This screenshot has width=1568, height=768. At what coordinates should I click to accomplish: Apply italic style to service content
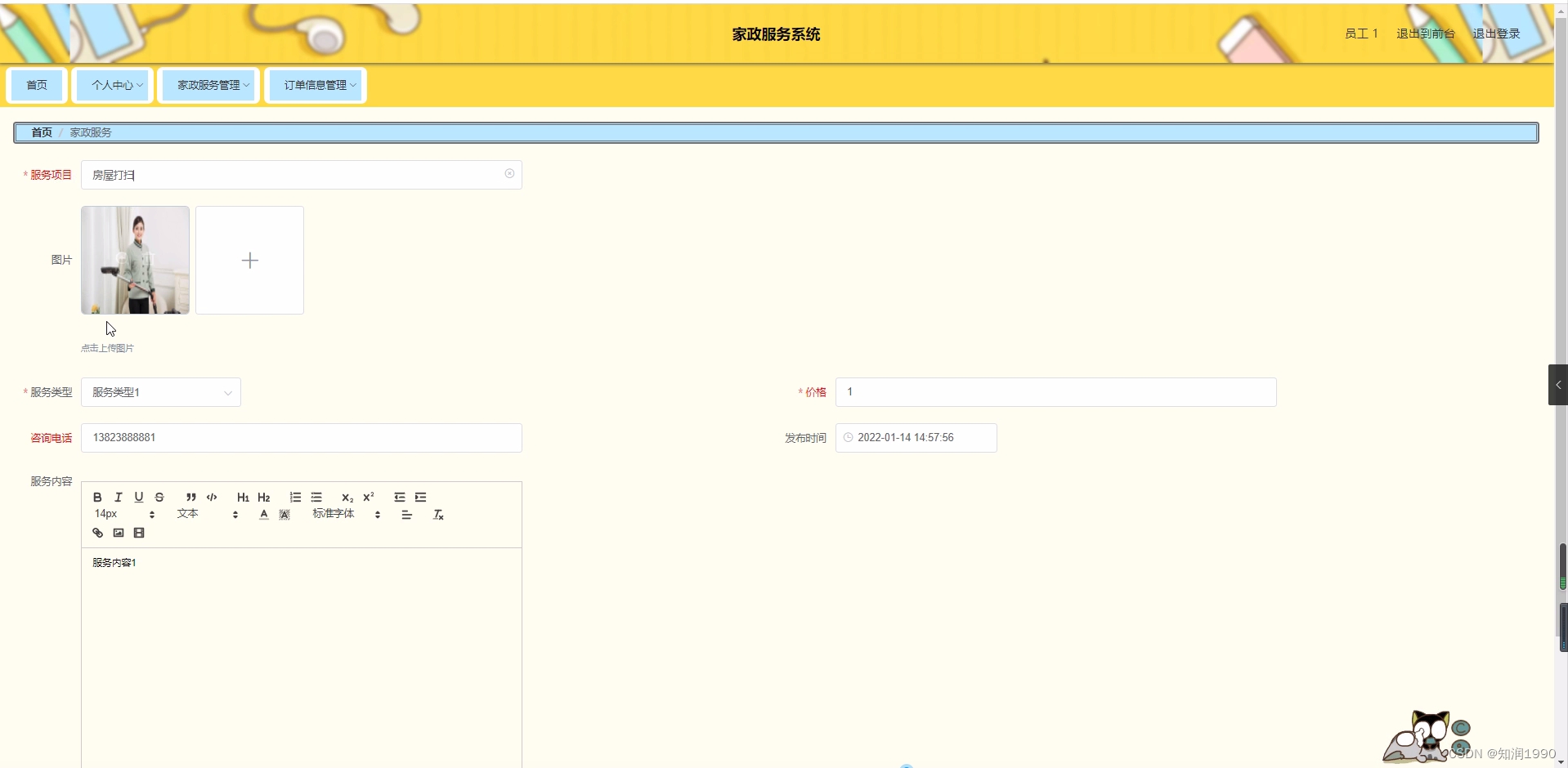[118, 497]
